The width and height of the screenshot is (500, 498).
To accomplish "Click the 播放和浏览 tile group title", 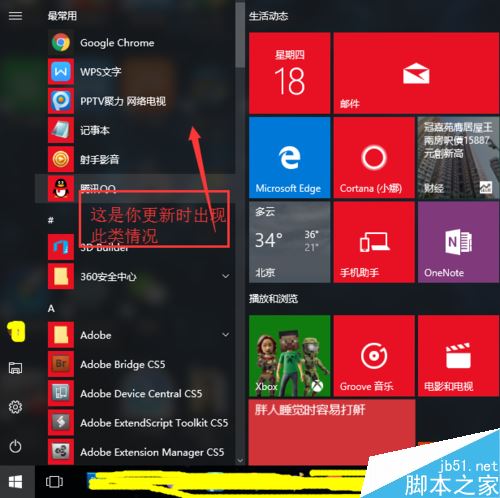I will (273, 299).
